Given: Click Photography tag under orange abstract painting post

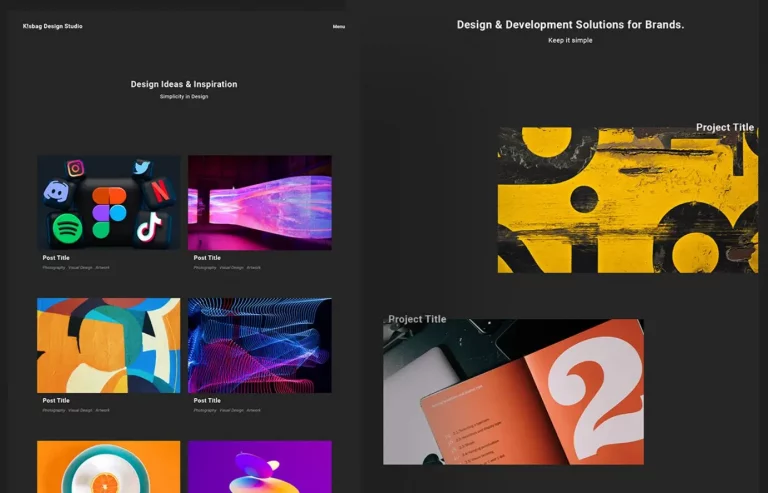Looking at the screenshot, I should [53, 410].
